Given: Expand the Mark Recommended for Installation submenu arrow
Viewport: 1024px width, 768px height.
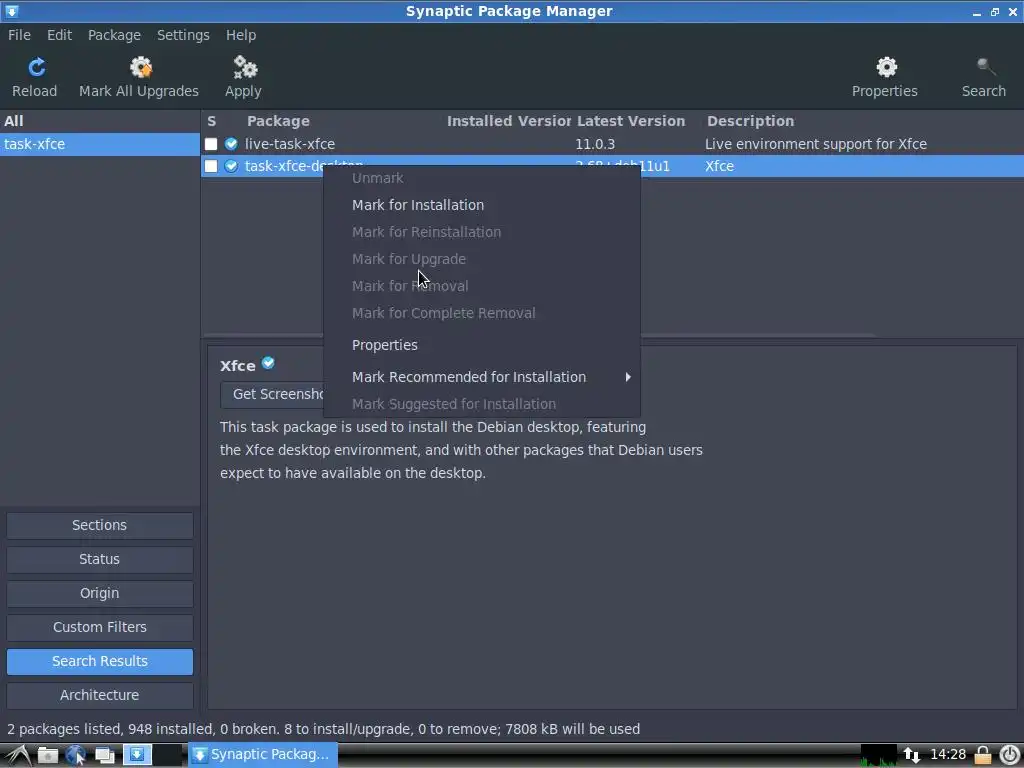Looking at the screenshot, I should [x=628, y=377].
